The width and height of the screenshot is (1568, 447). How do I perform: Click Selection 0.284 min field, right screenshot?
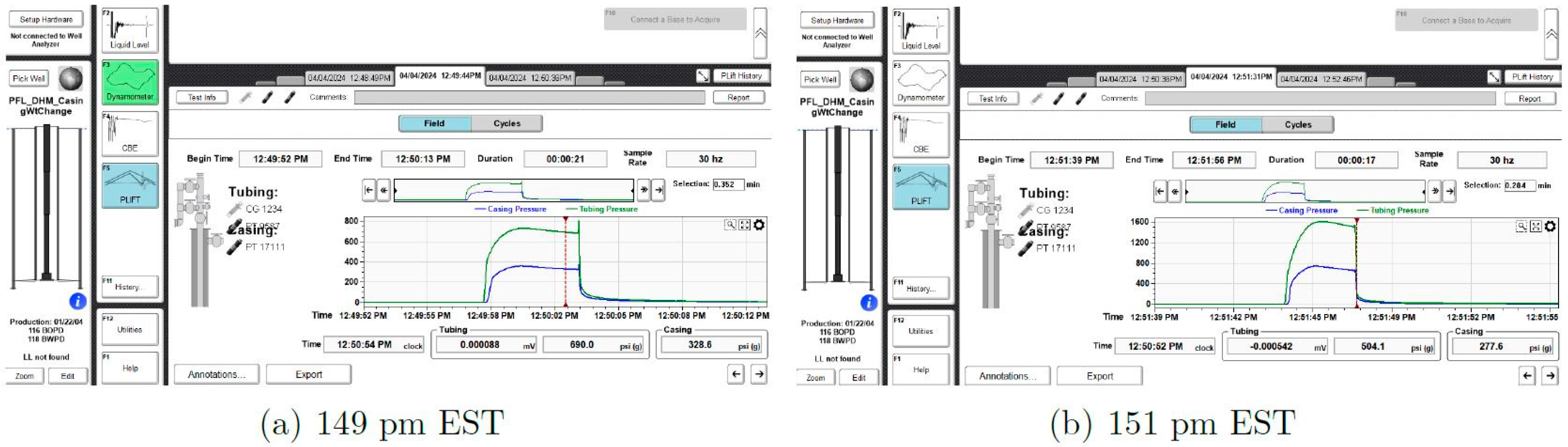pos(1519,186)
